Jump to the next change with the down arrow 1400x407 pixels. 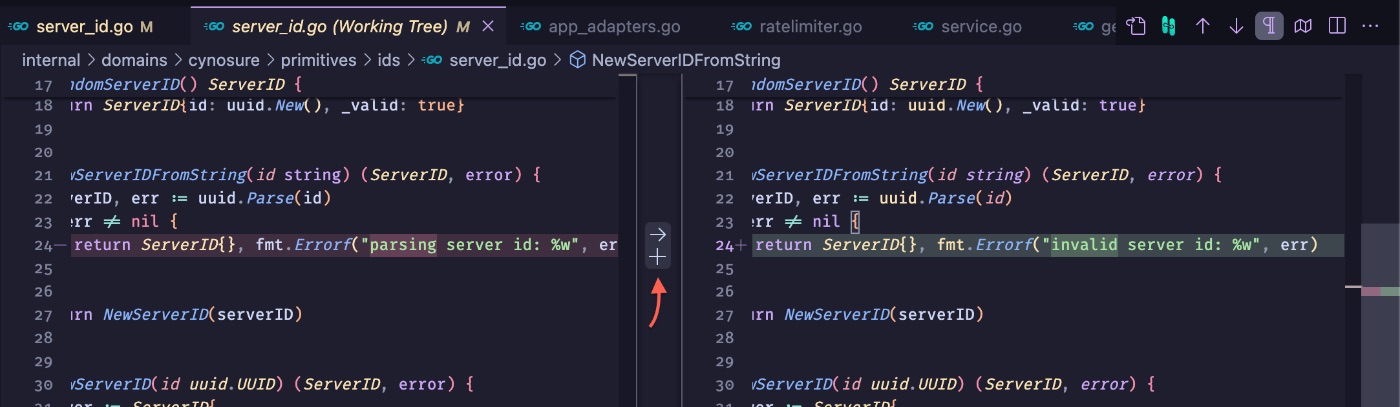click(x=1236, y=26)
